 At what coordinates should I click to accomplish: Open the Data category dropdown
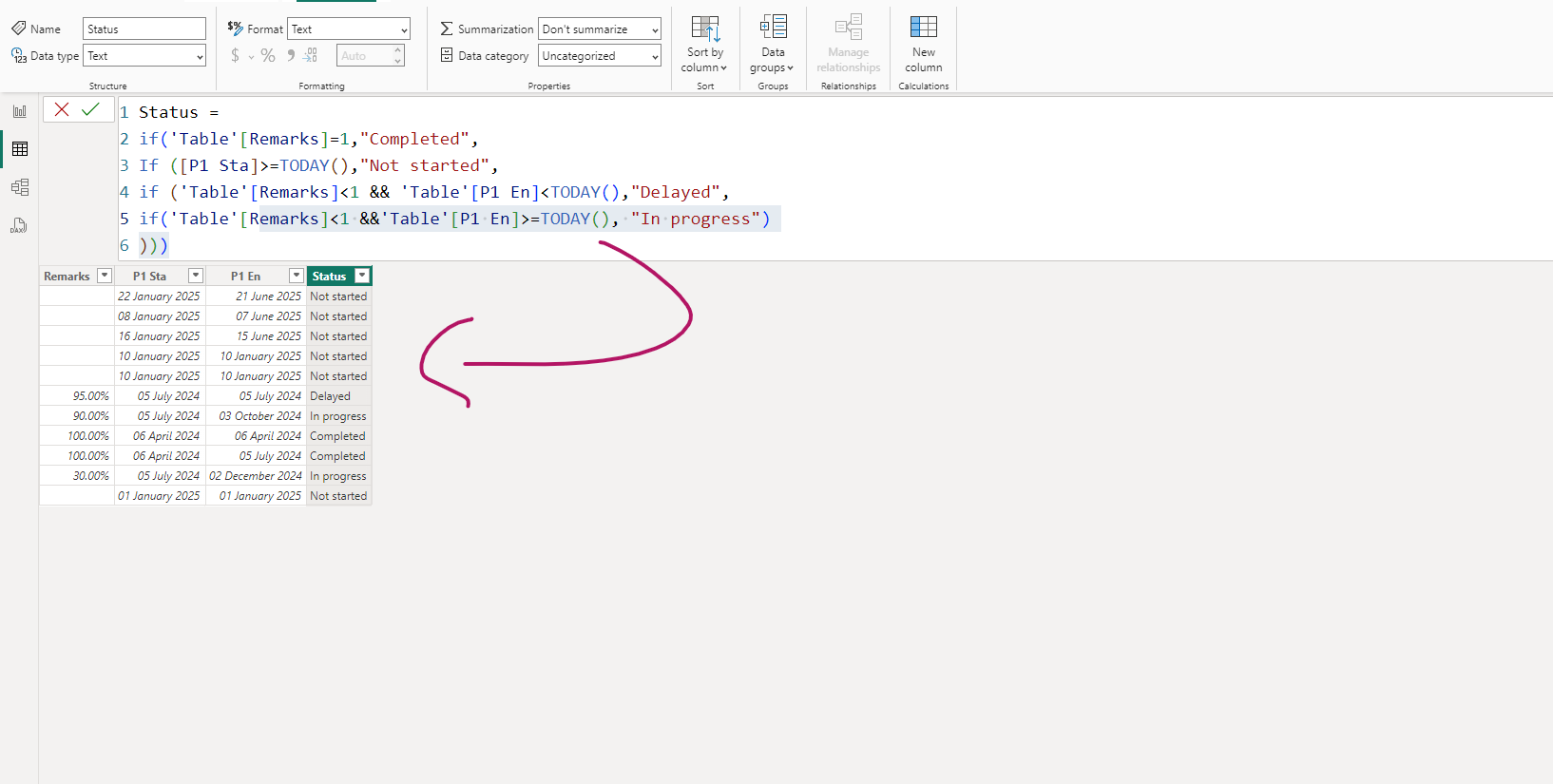coord(600,56)
